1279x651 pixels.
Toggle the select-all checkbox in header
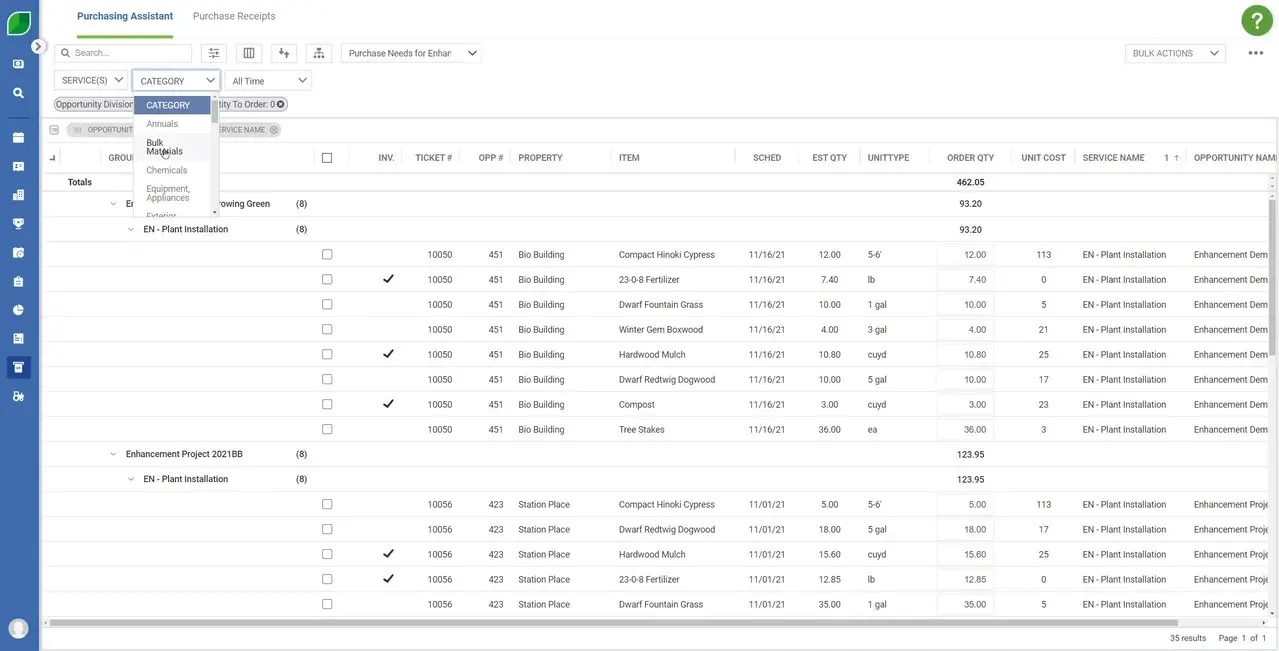click(x=327, y=158)
